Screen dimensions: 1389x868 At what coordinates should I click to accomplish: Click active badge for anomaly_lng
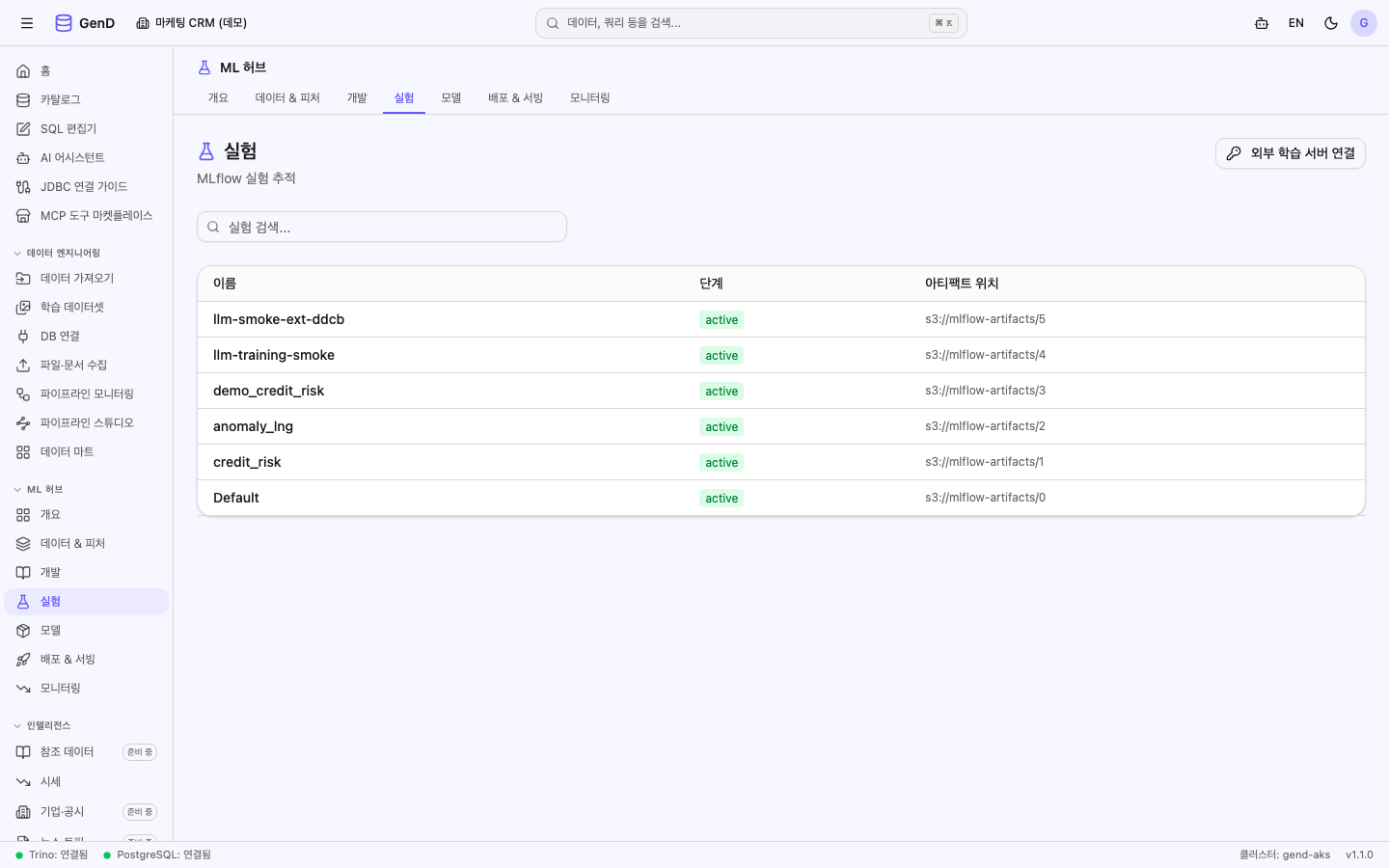722,427
